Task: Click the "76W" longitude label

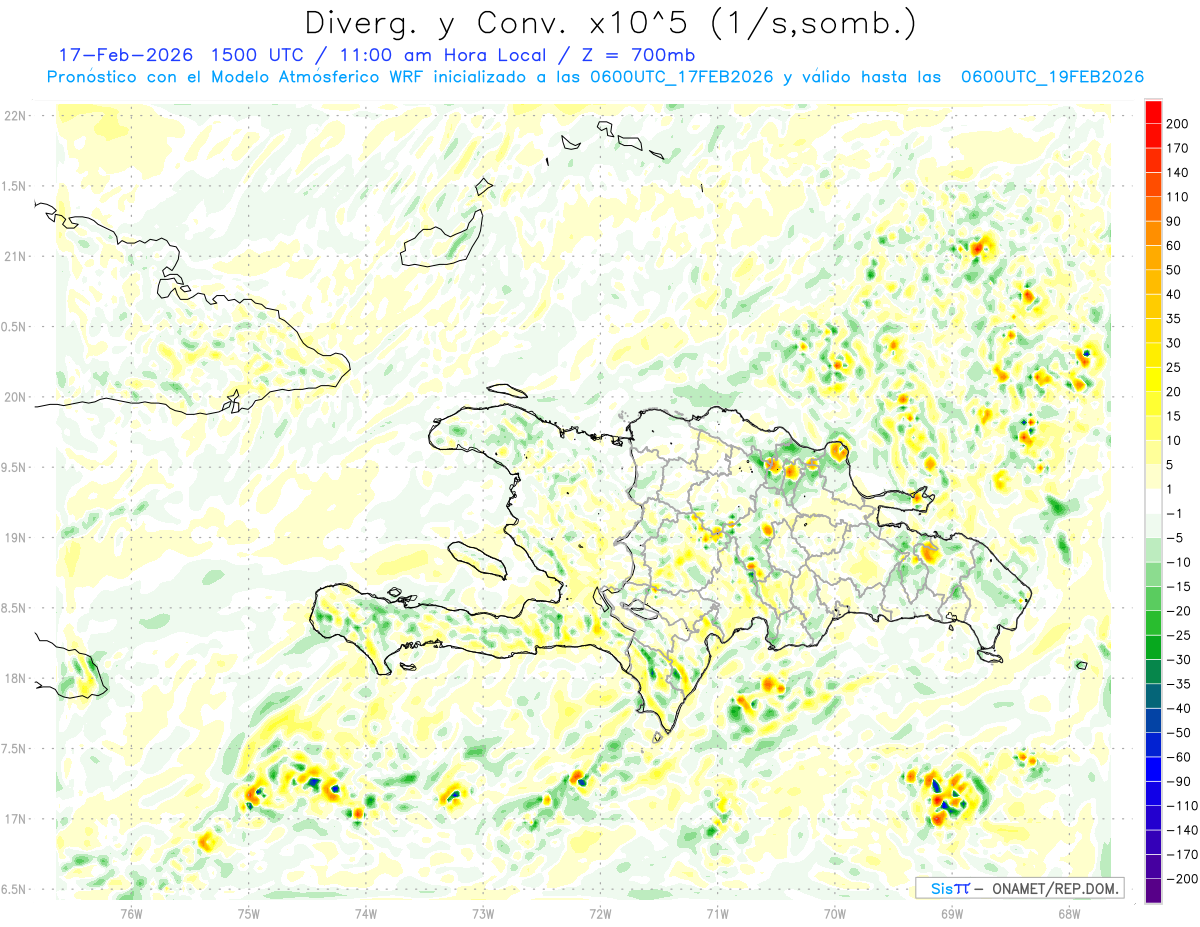Action: (x=131, y=915)
